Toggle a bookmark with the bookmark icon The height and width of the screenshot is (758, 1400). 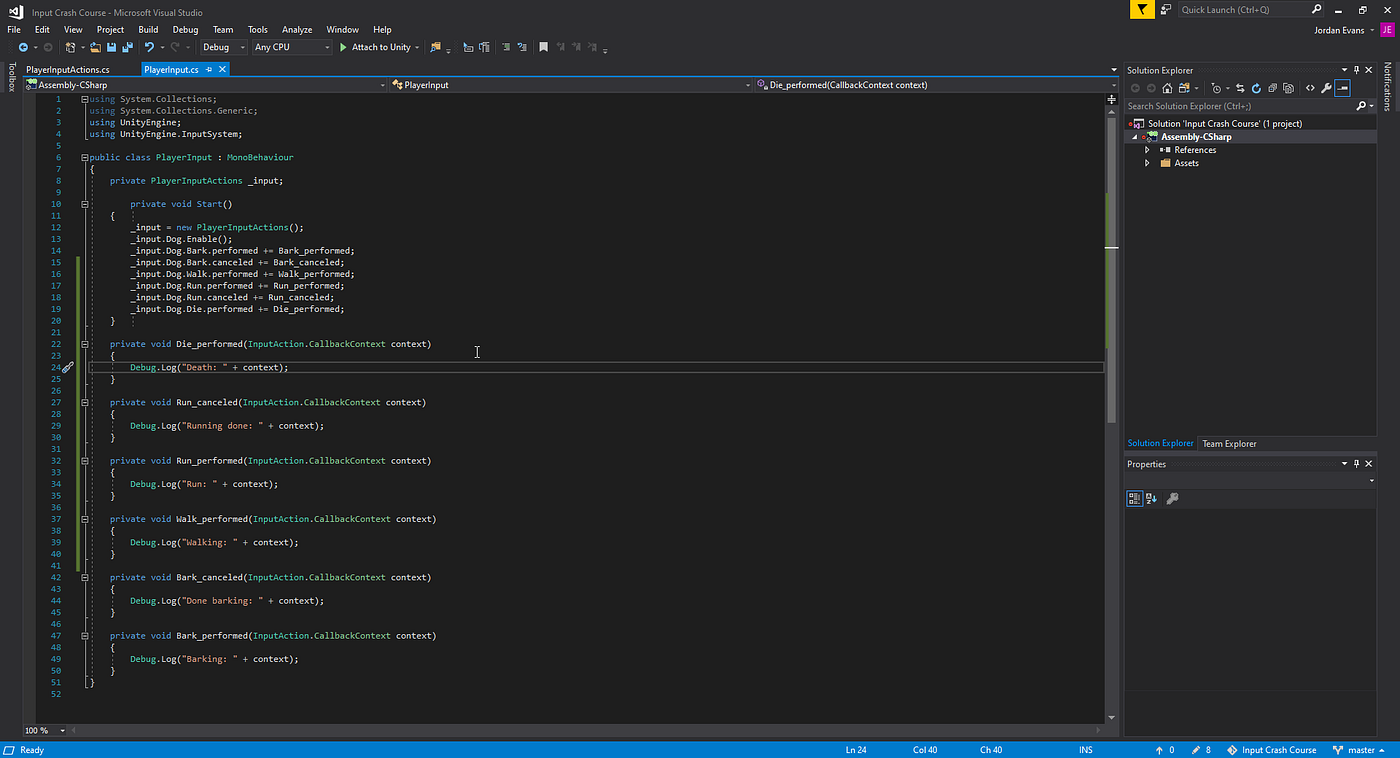click(543, 47)
